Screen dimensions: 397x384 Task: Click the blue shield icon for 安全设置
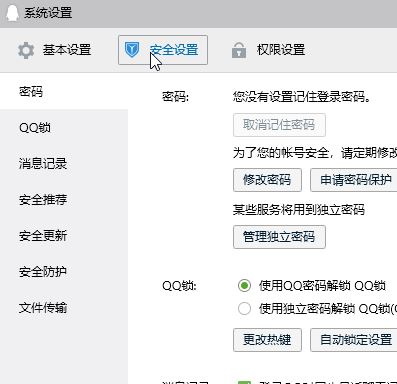tap(132, 50)
